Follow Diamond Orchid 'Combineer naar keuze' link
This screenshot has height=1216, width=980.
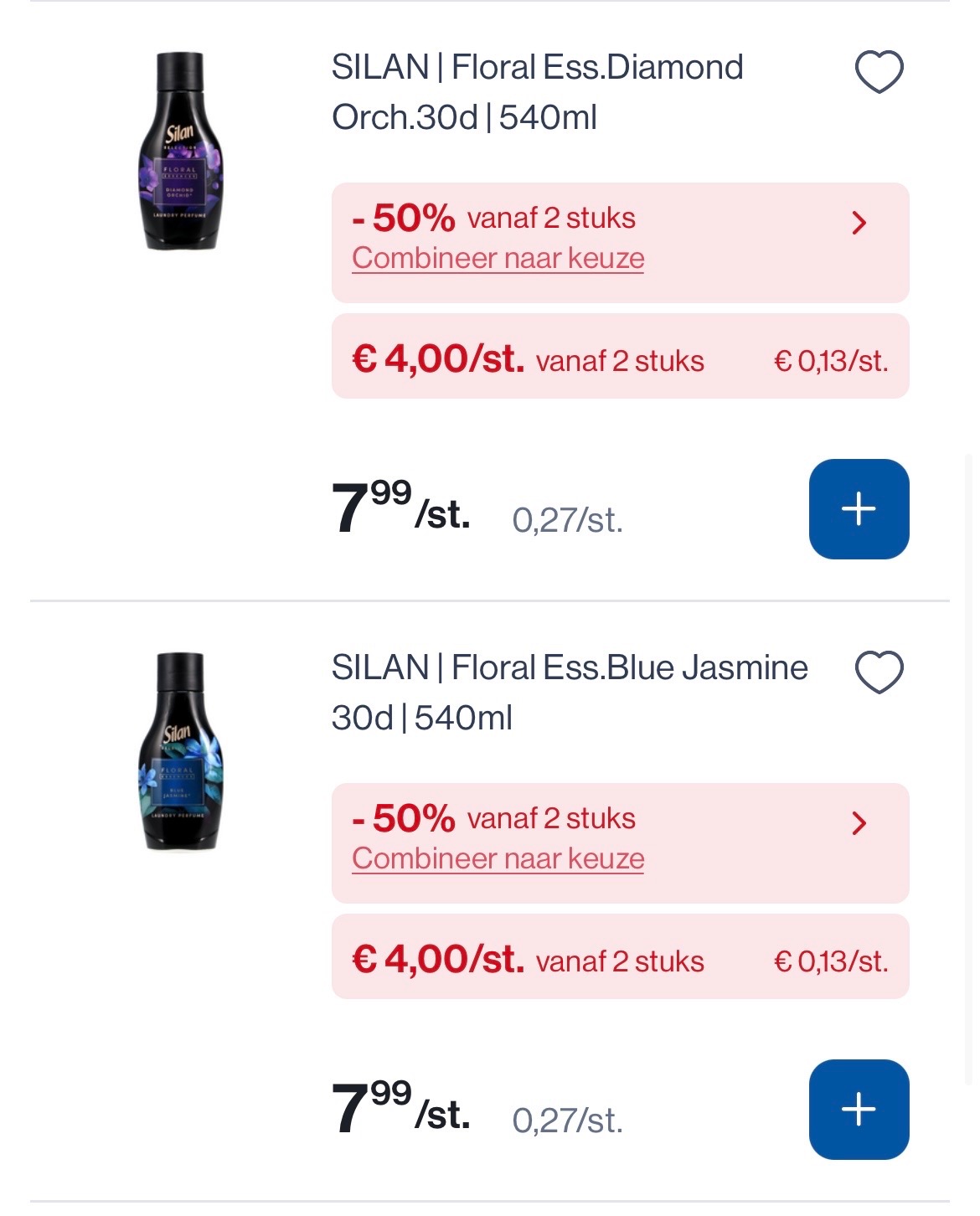pyautogui.click(x=498, y=259)
